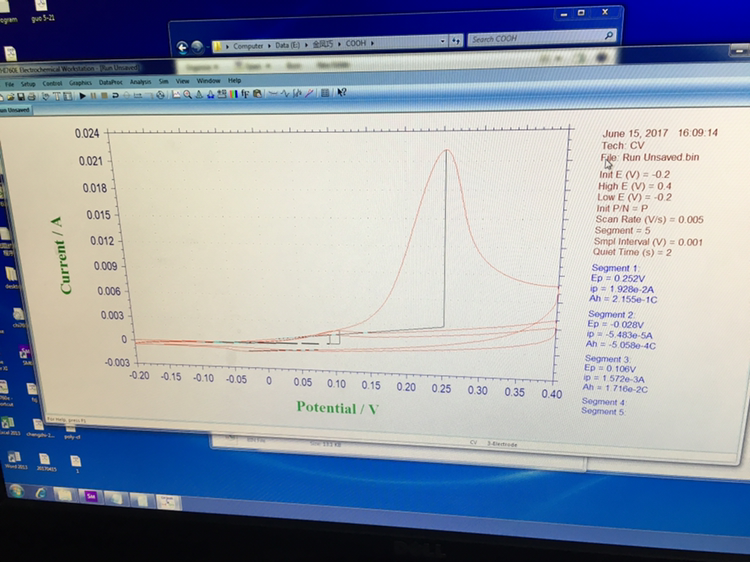Expand Explorer address bar history dropdown
This screenshot has width=750, height=562.
pyautogui.click(x=442, y=42)
